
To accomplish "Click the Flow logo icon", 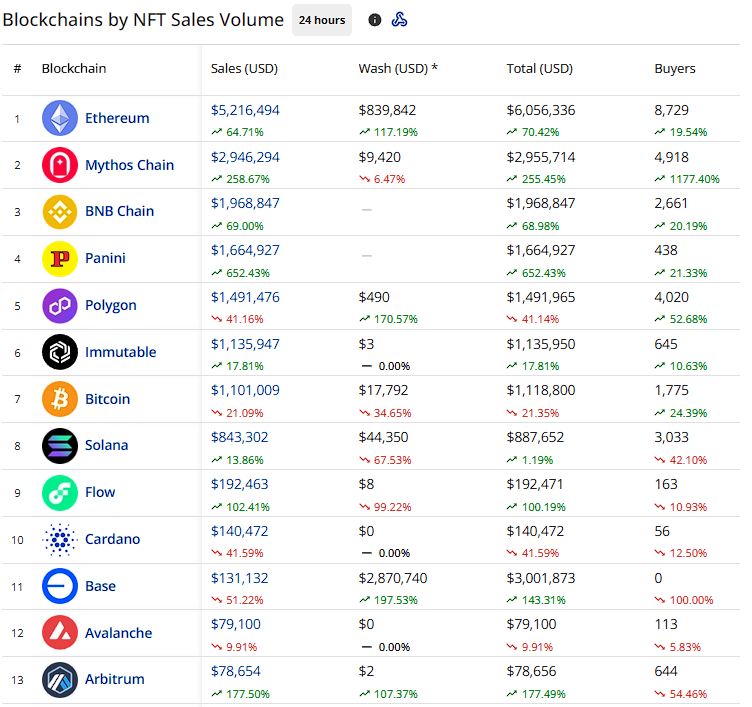I will (x=60, y=493).
